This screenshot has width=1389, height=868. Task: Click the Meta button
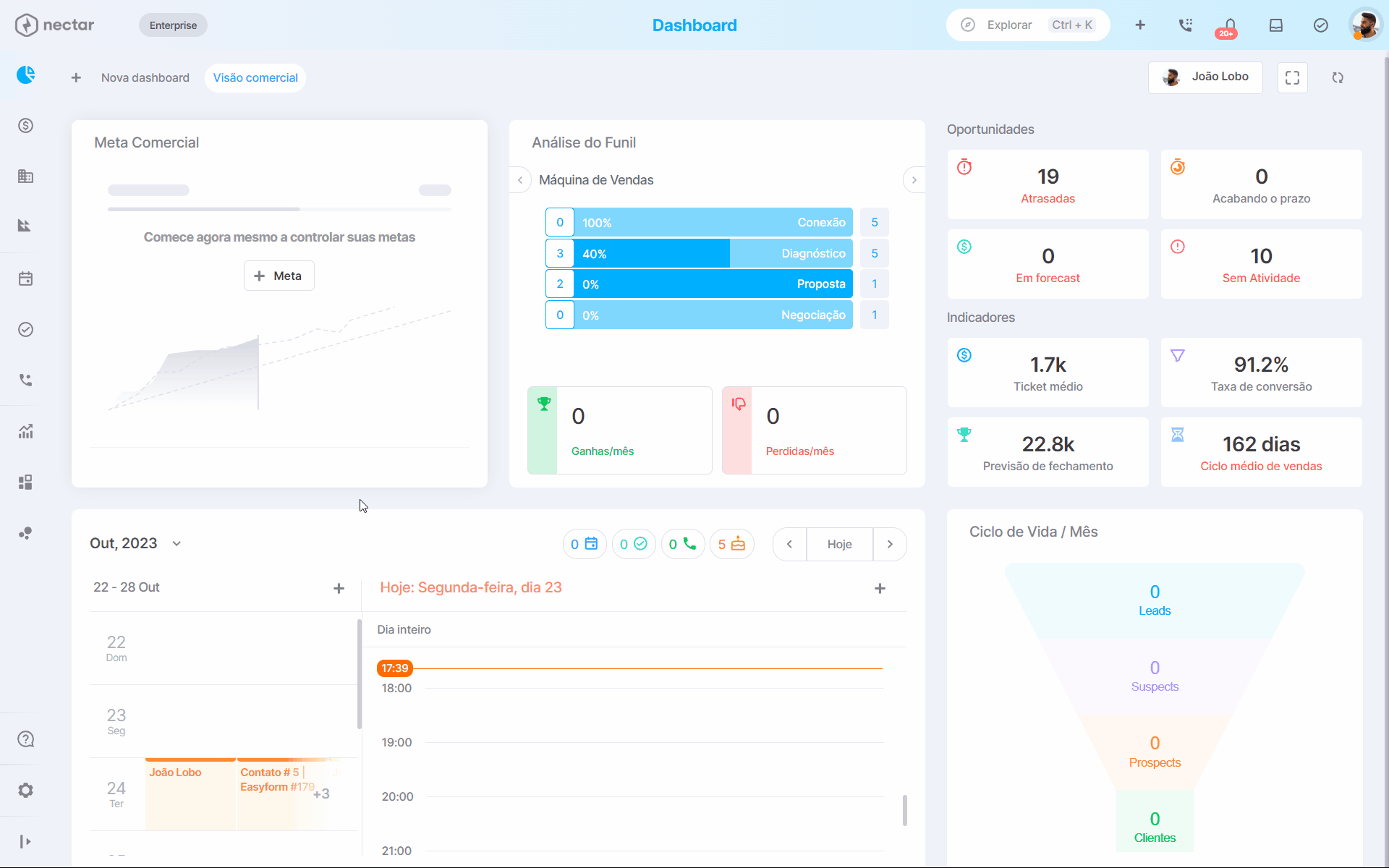[x=279, y=276]
